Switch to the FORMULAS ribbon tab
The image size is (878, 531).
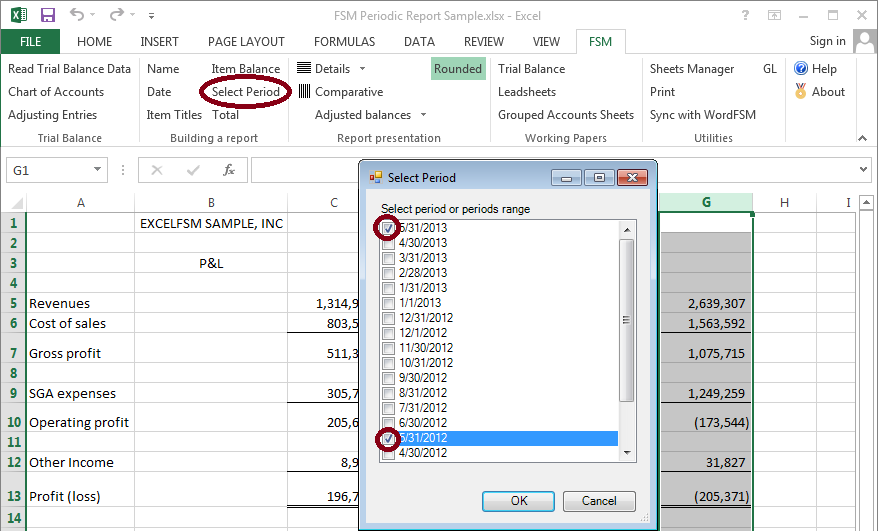click(344, 41)
